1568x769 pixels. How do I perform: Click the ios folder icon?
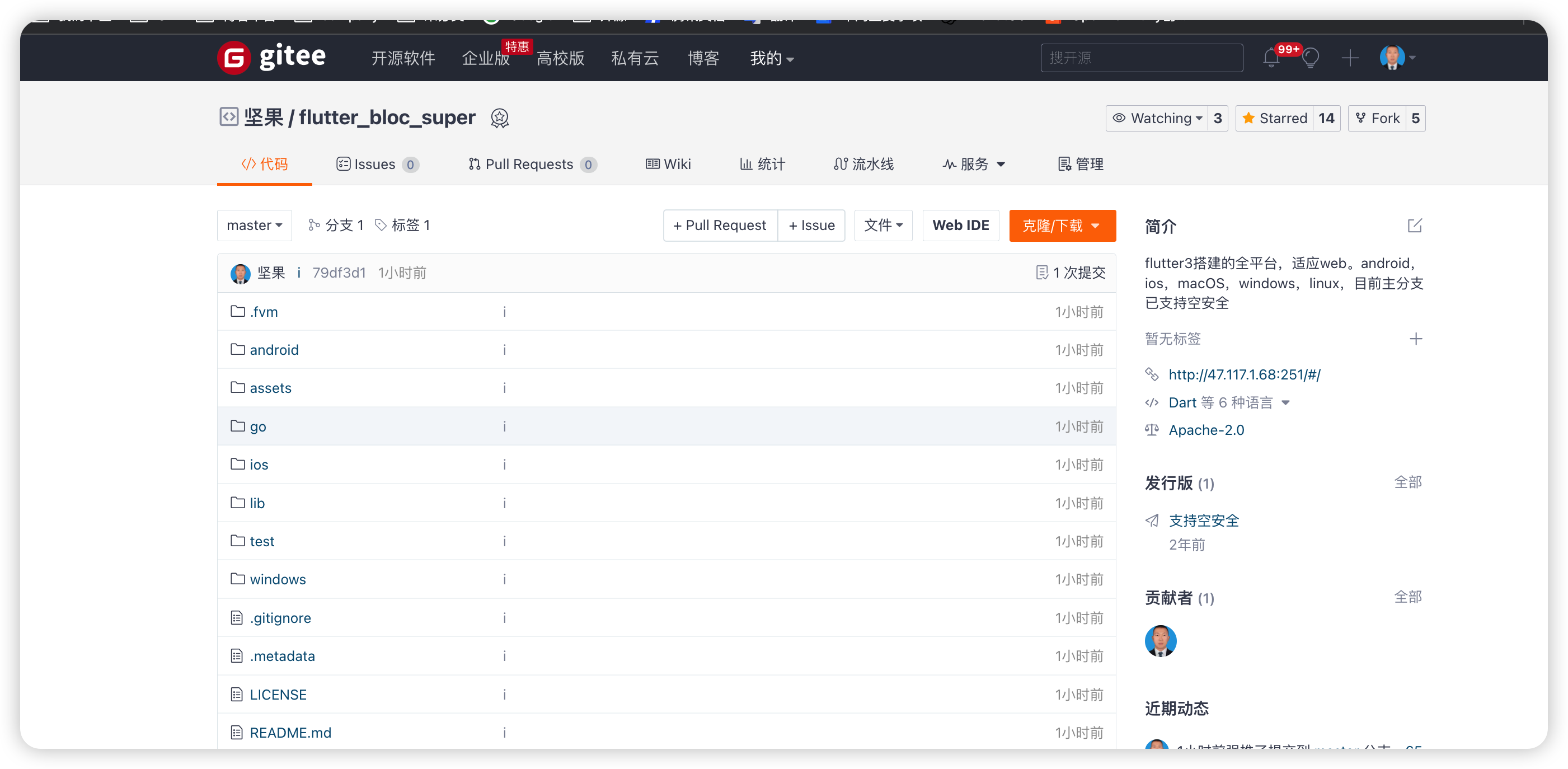point(237,464)
